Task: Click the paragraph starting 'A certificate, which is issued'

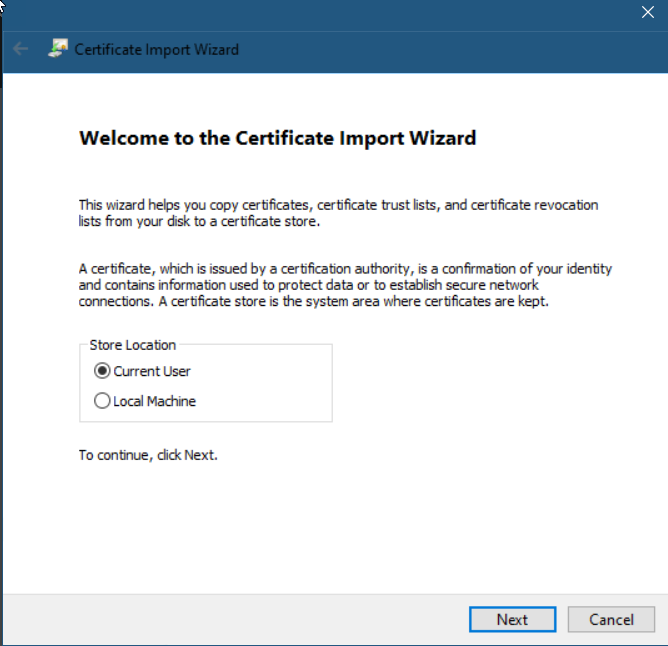Action: 345,285
